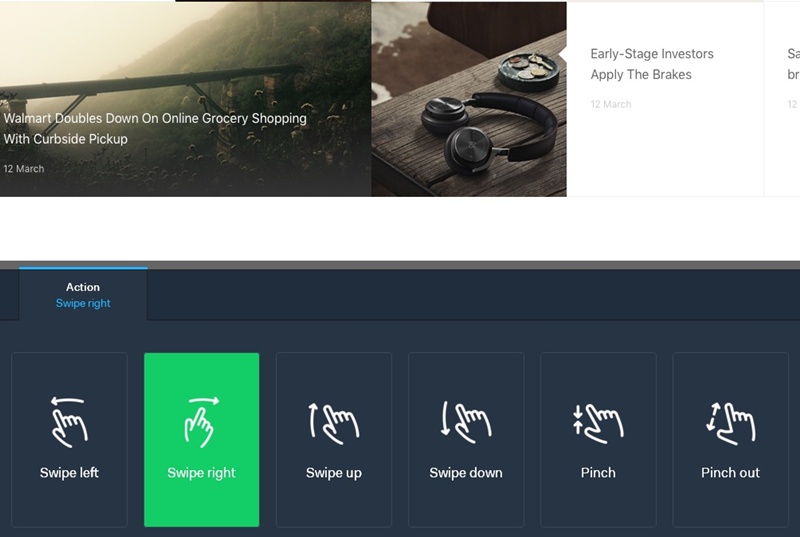Click the 12 March date under Early-Stage Investors
Image resolution: width=800 pixels, height=537 pixels.
pyautogui.click(x=611, y=104)
